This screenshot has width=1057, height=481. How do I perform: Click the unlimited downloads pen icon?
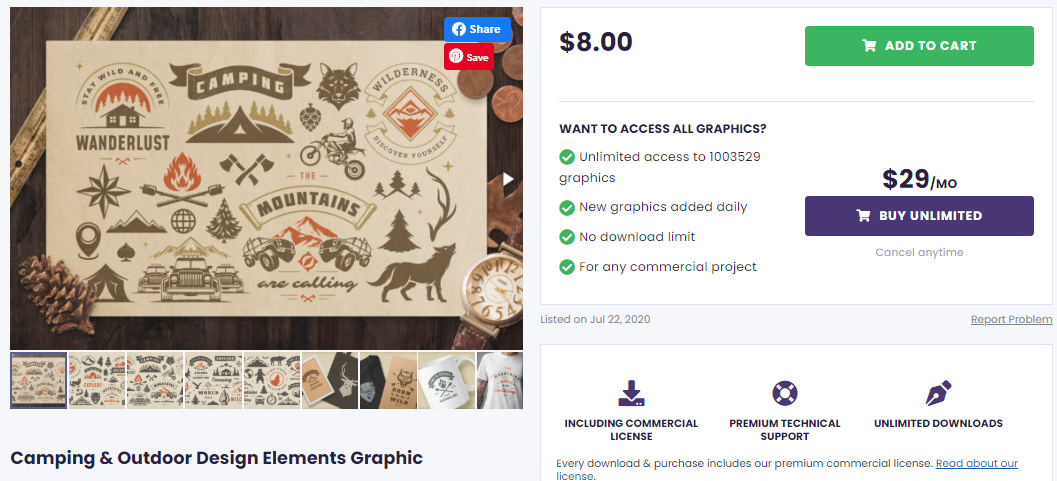tap(938, 392)
